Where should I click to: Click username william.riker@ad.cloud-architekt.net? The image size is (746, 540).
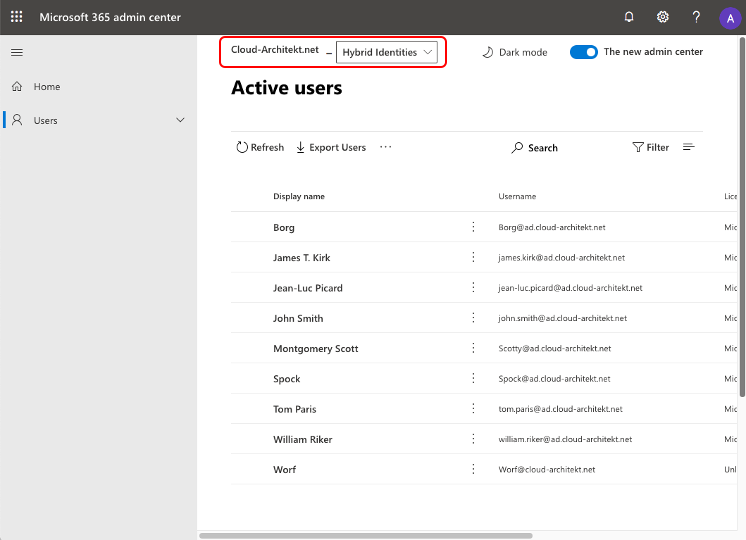coord(565,439)
